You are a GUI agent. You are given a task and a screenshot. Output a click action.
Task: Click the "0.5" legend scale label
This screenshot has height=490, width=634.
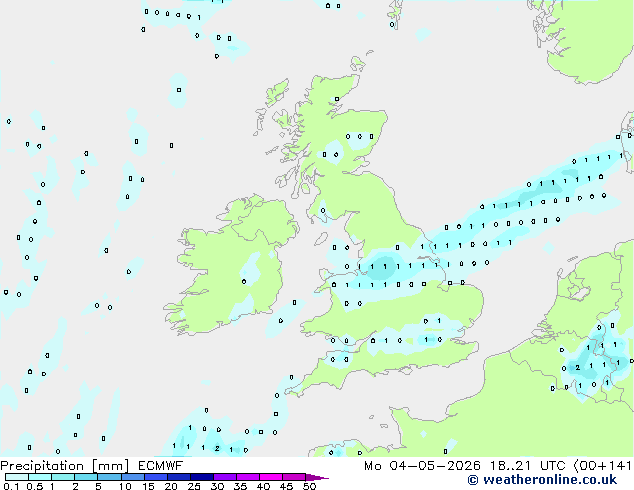point(34,486)
